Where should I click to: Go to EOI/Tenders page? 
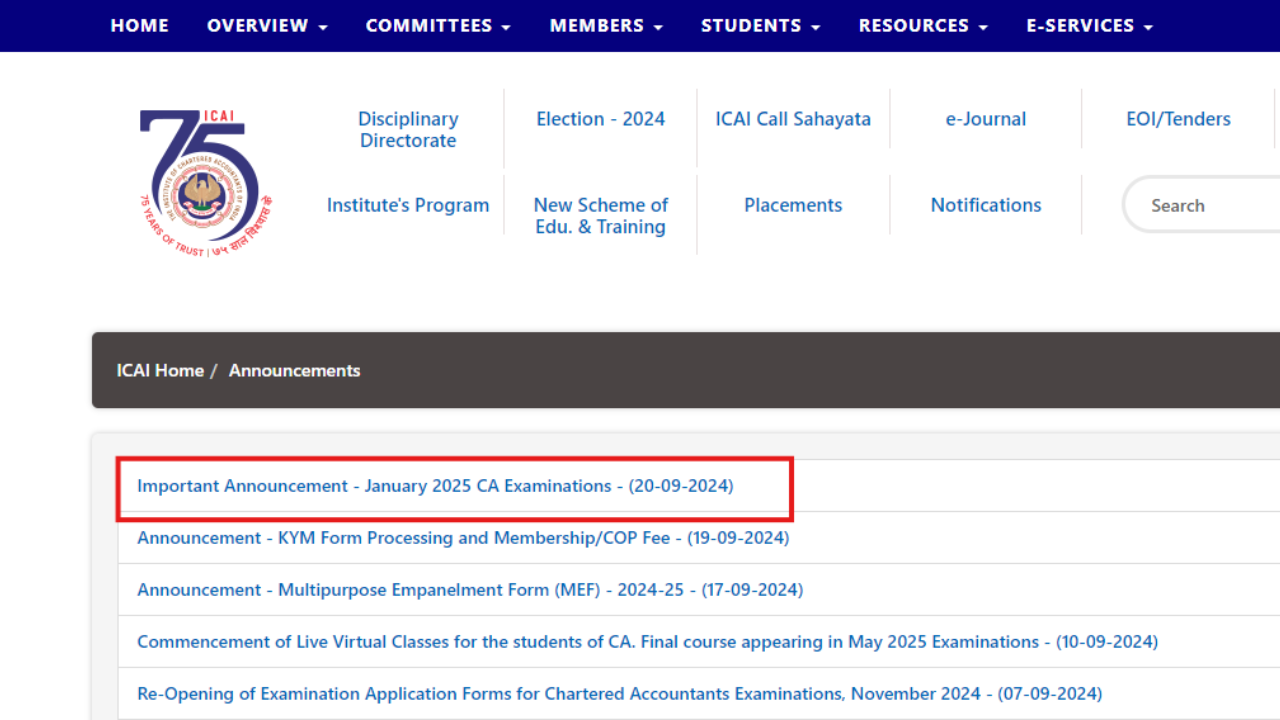click(x=1178, y=119)
